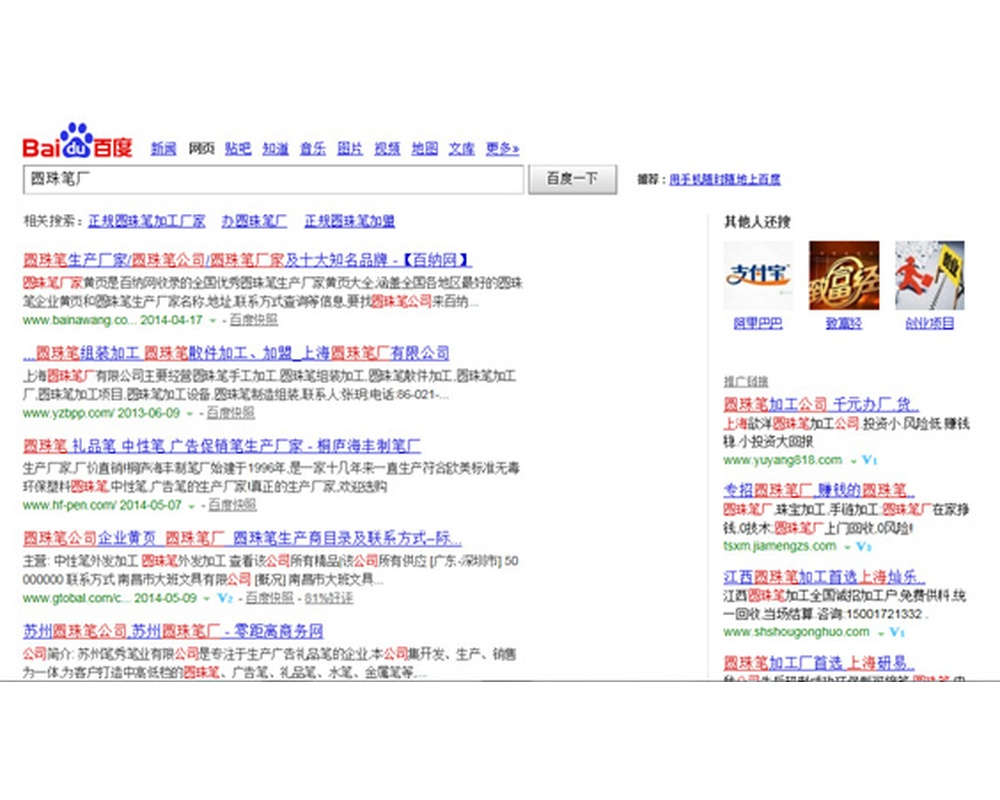Click the www.yuyang818.com green URL
Image resolution: width=1000 pixels, height=800 pixels.
[783, 460]
